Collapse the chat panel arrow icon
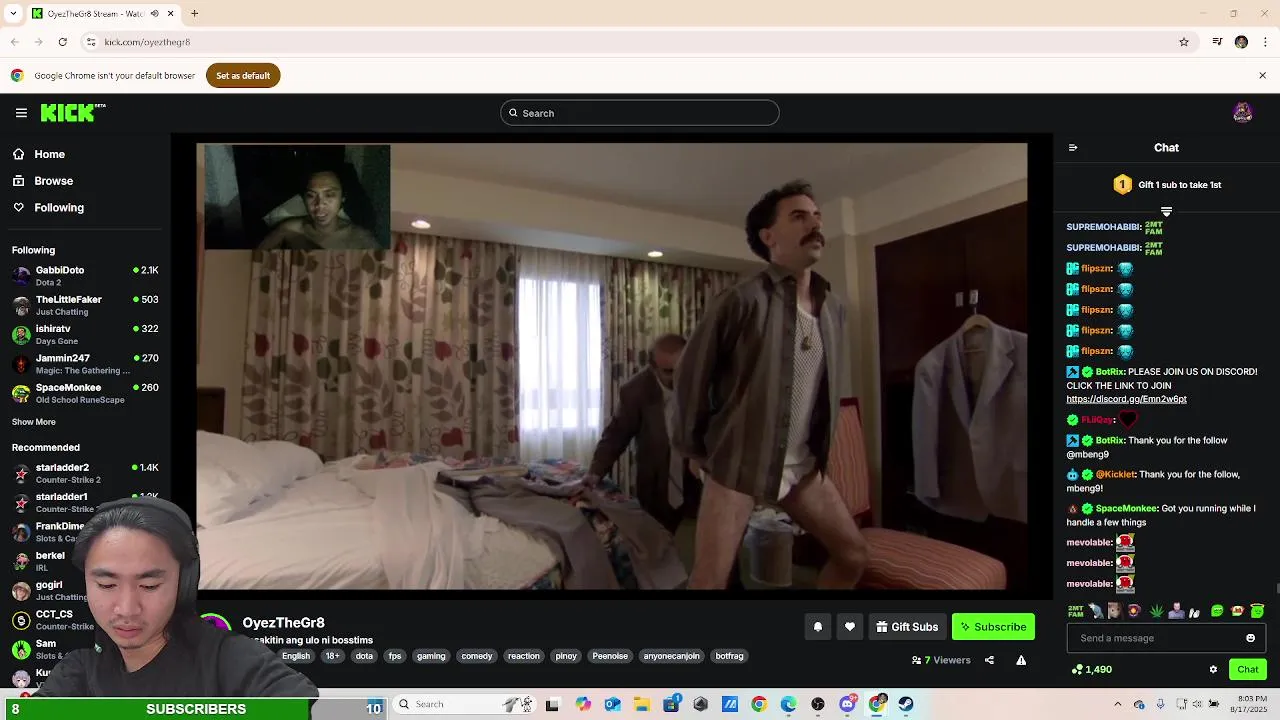Image resolution: width=1280 pixels, height=720 pixels. 1073,148
